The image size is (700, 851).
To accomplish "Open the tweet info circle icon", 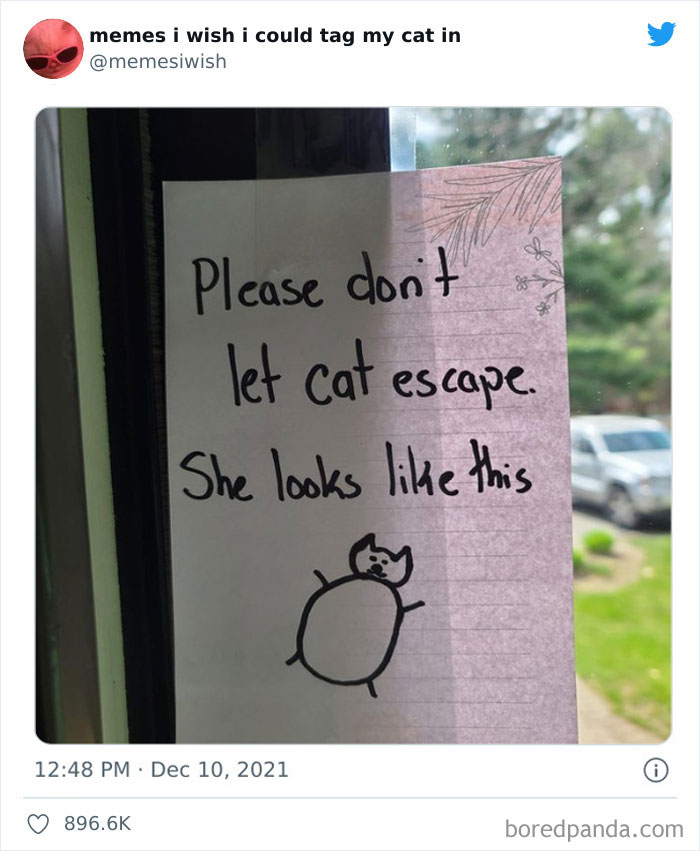I will click(656, 770).
